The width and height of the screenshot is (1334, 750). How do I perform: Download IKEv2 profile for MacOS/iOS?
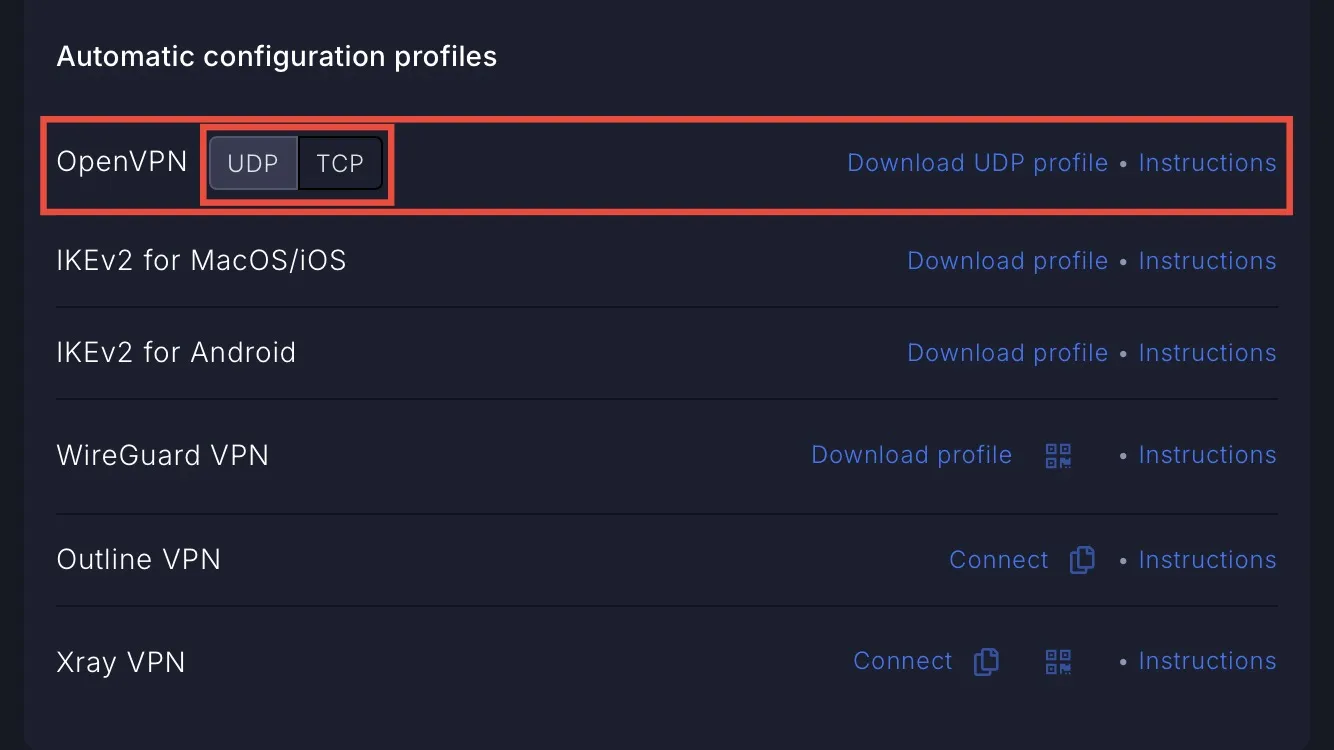point(1007,261)
